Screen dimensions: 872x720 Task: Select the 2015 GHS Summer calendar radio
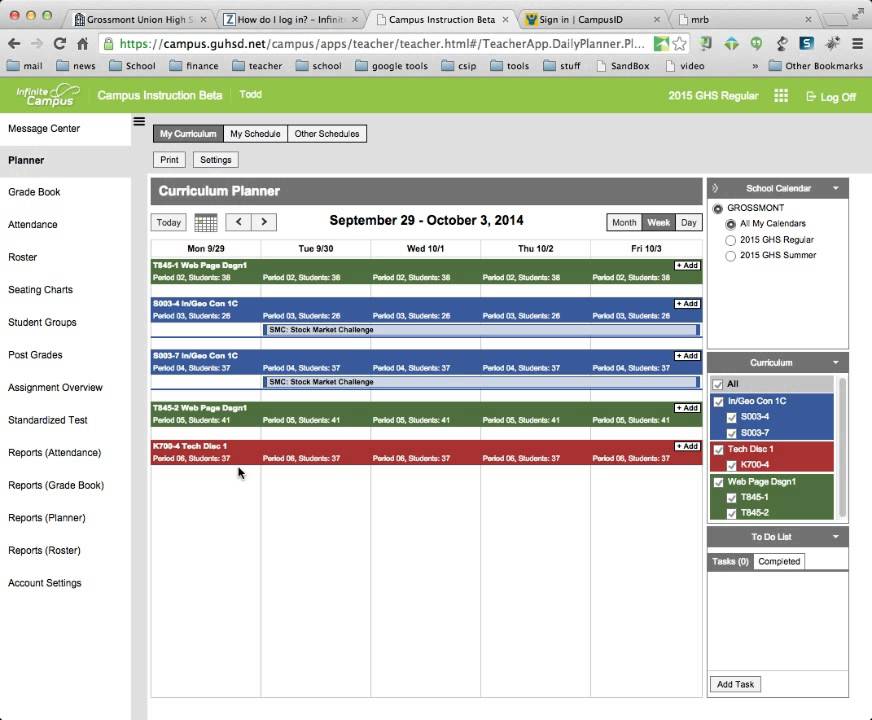pos(731,256)
